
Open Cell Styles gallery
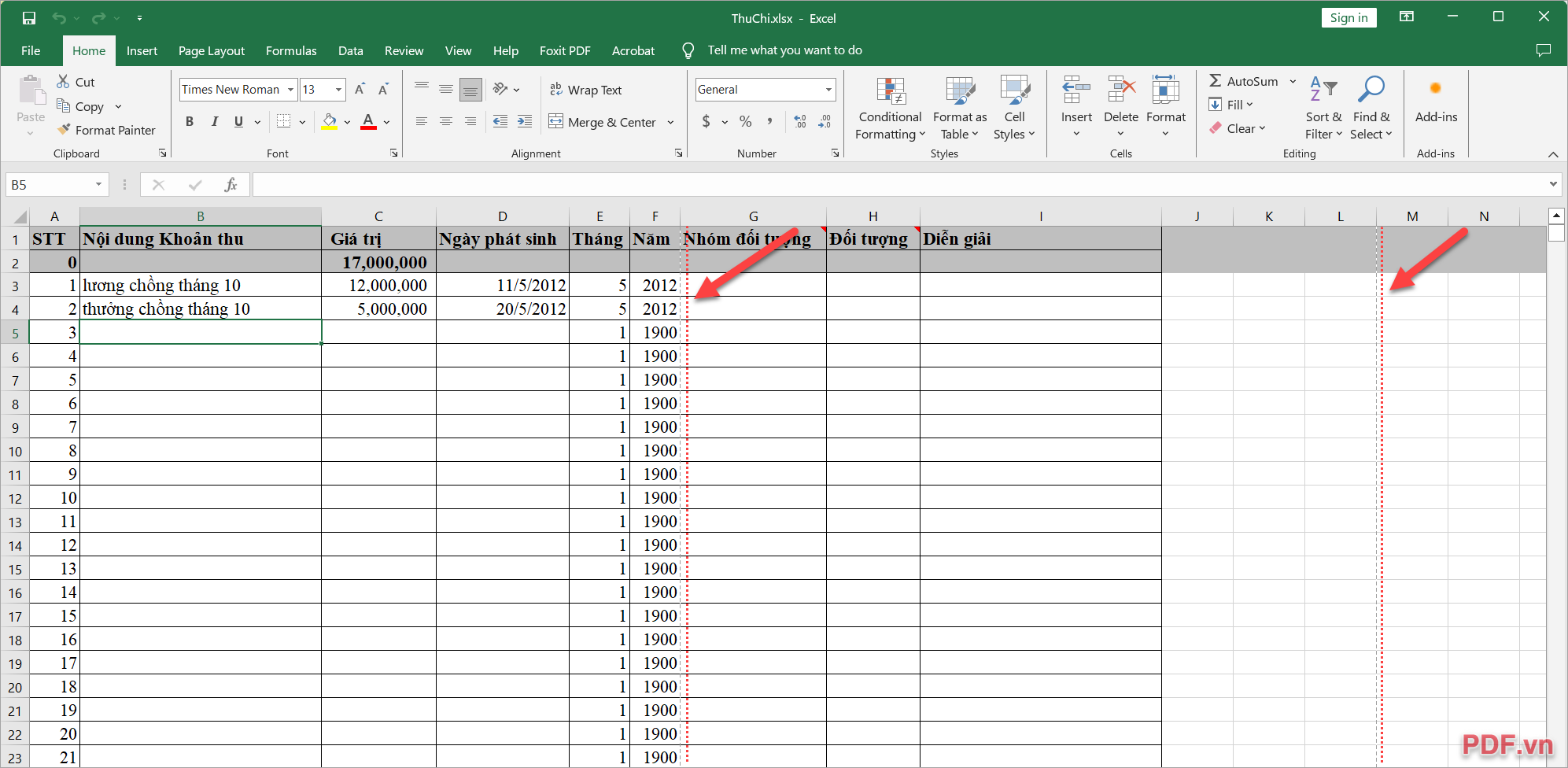(x=1014, y=109)
